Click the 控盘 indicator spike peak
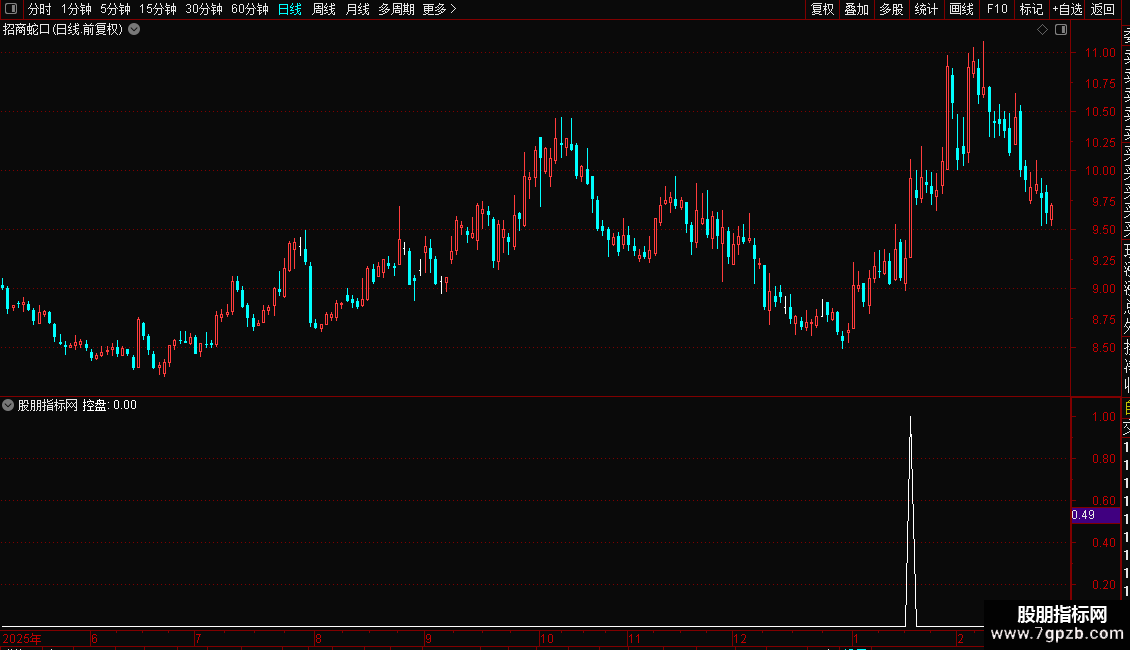 (x=910, y=418)
